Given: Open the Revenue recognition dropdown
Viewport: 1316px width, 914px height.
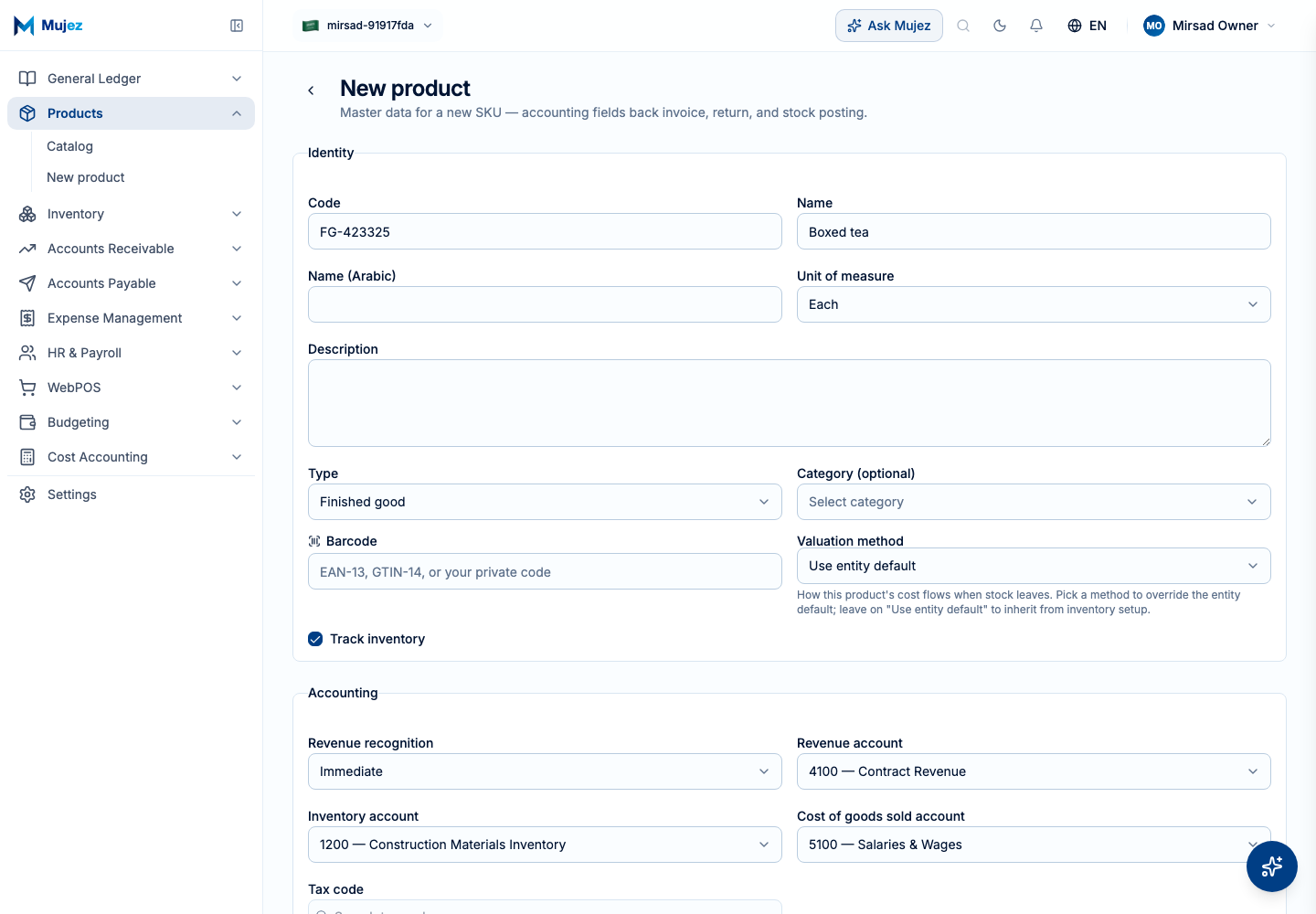Looking at the screenshot, I should (545, 771).
